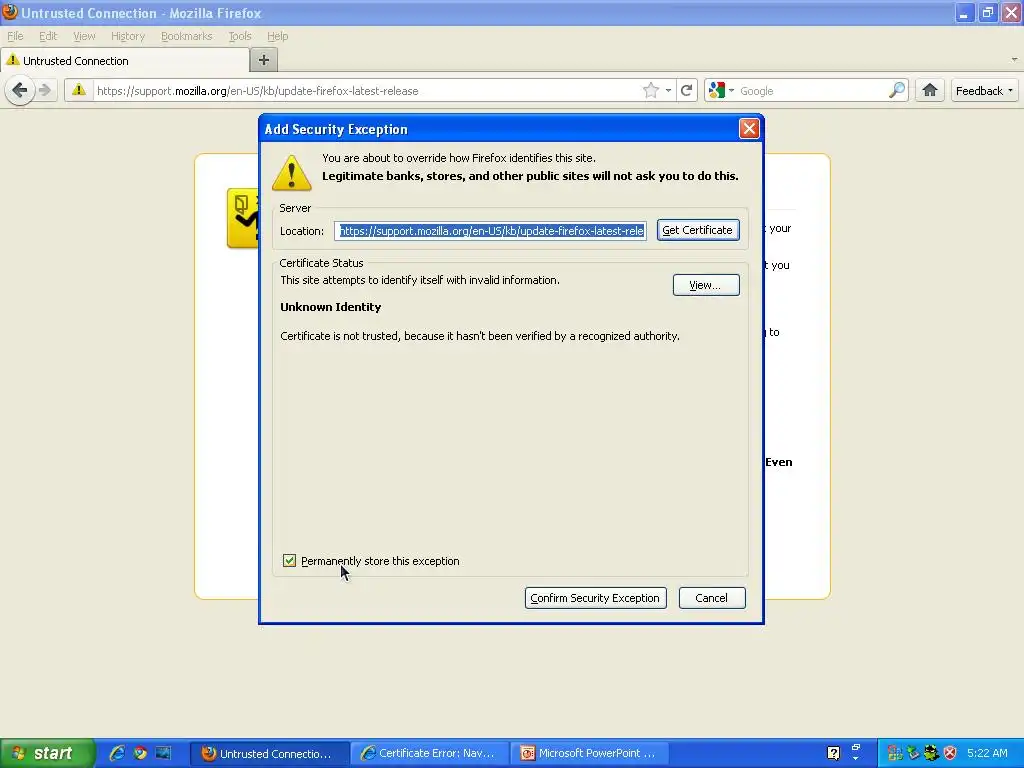Click the Unknown Identity heading text
This screenshot has height=768, width=1024.
click(x=330, y=307)
